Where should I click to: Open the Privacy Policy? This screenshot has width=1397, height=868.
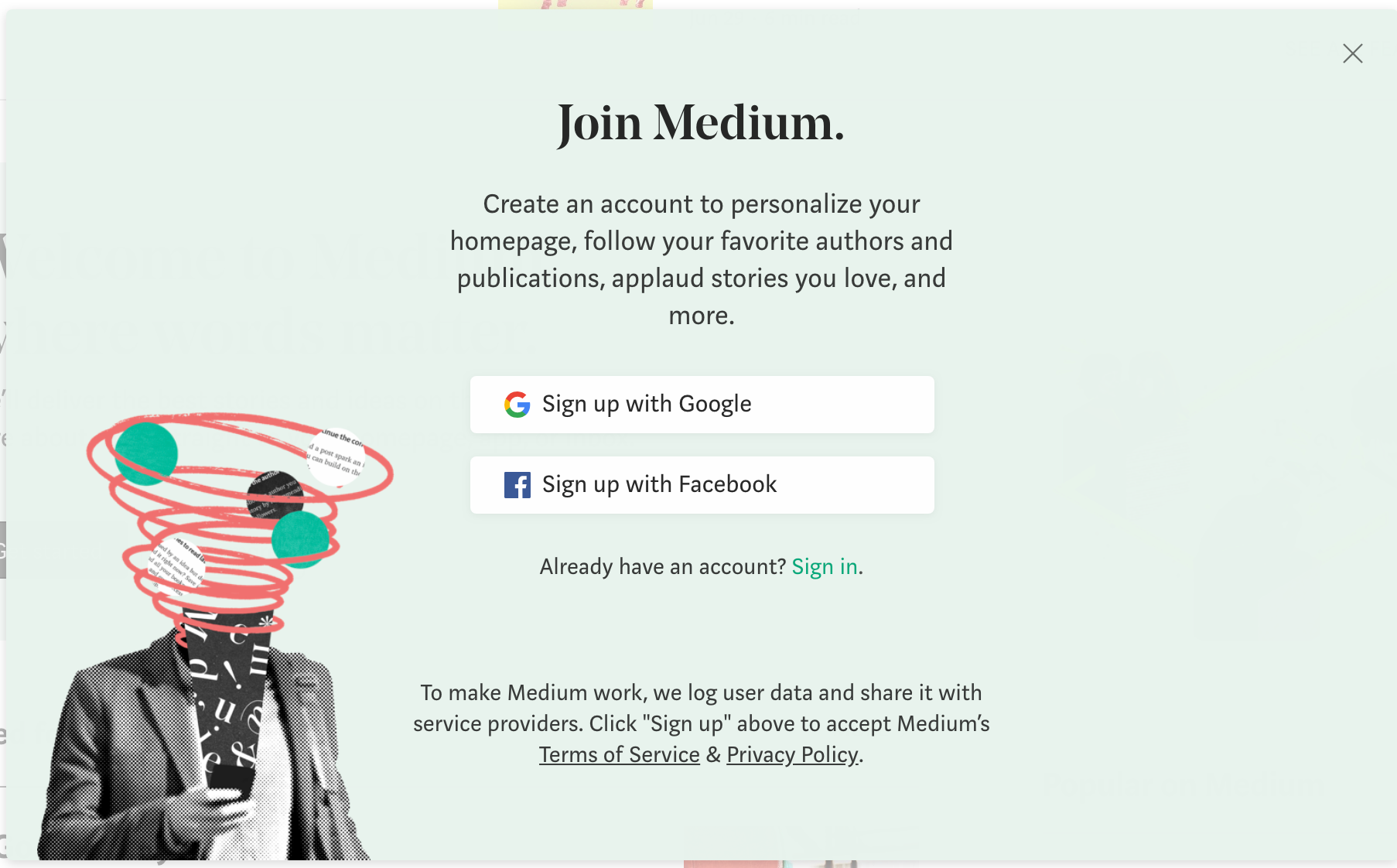click(791, 754)
